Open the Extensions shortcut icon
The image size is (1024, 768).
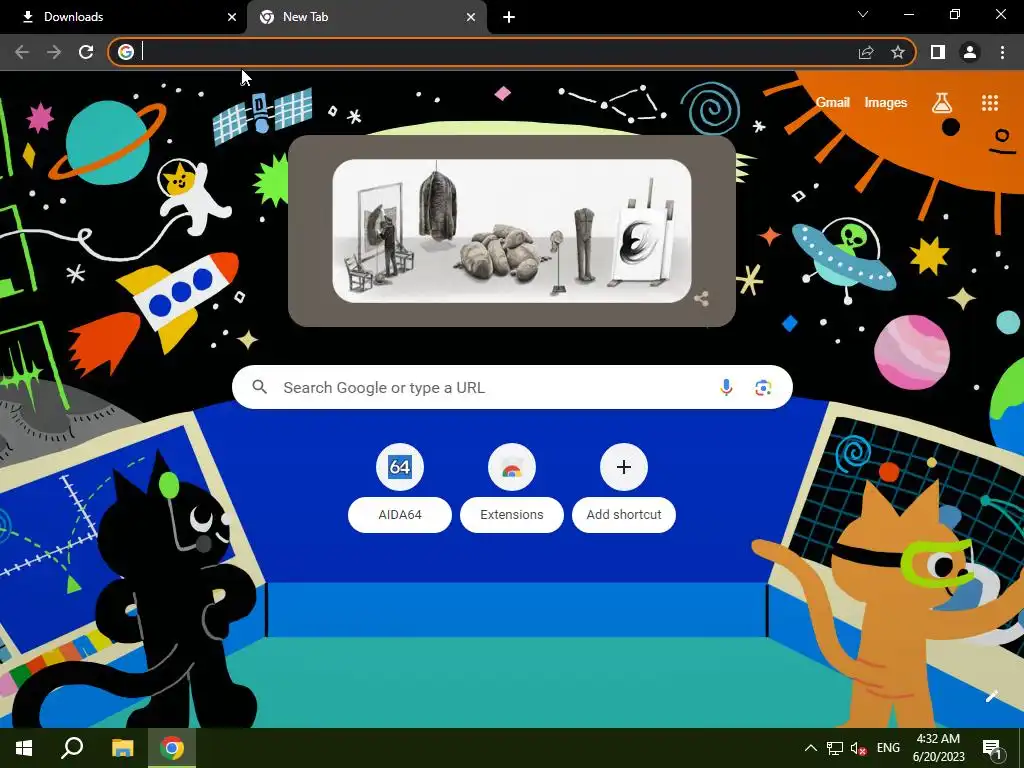click(512, 467)
